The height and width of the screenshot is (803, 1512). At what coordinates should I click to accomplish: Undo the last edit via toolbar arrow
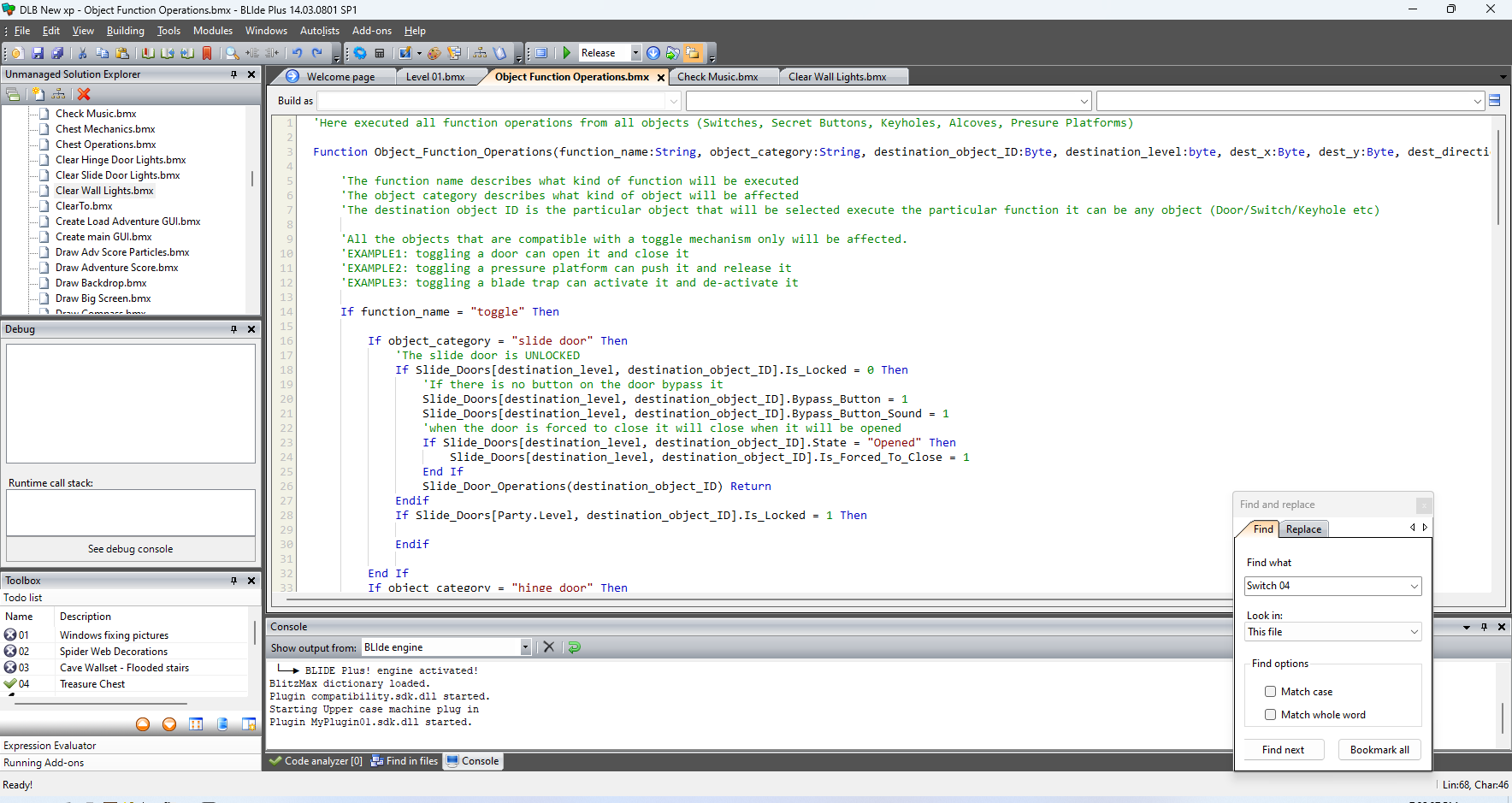click(x=297, y=53)
